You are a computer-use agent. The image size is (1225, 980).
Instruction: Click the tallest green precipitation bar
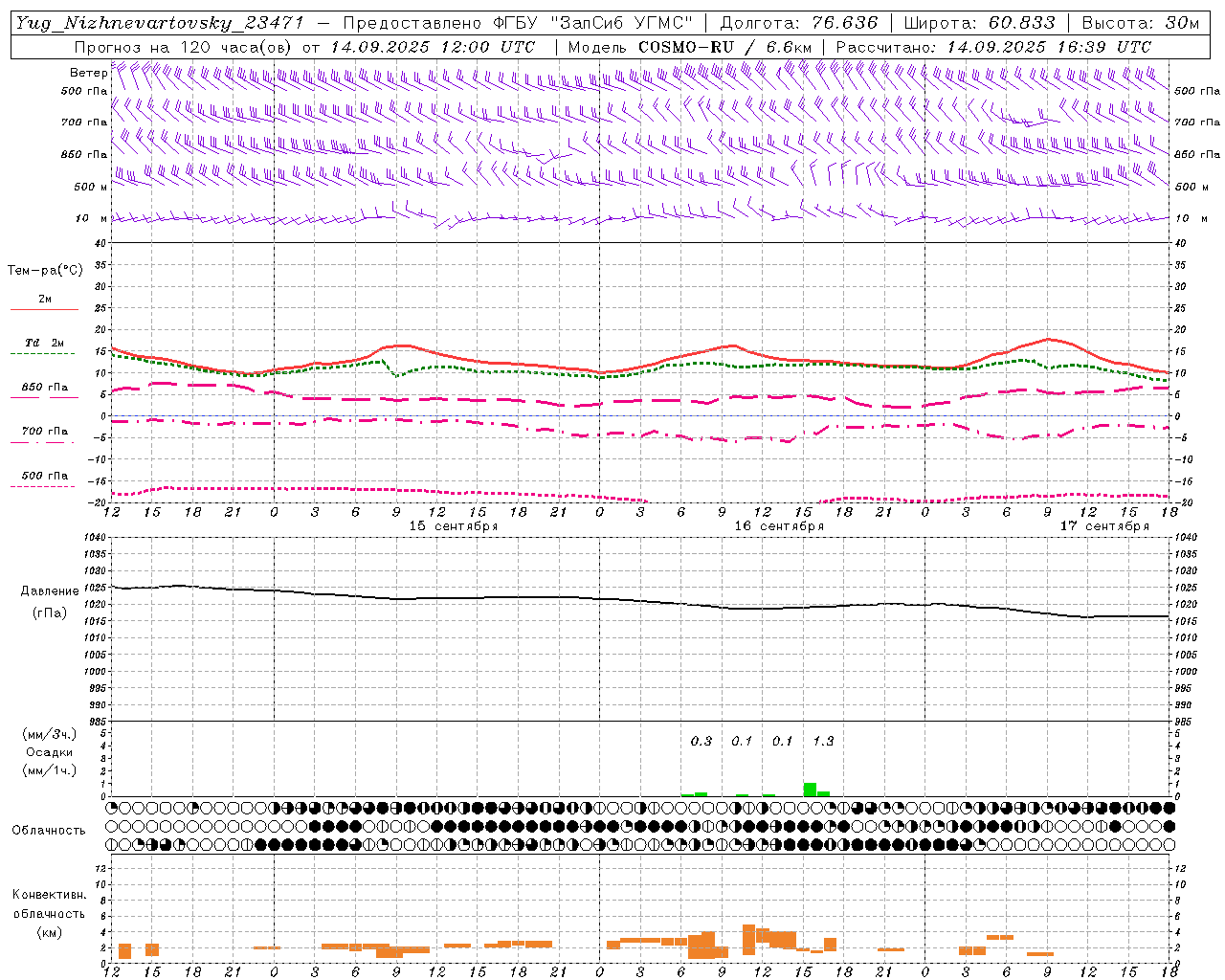810,790
